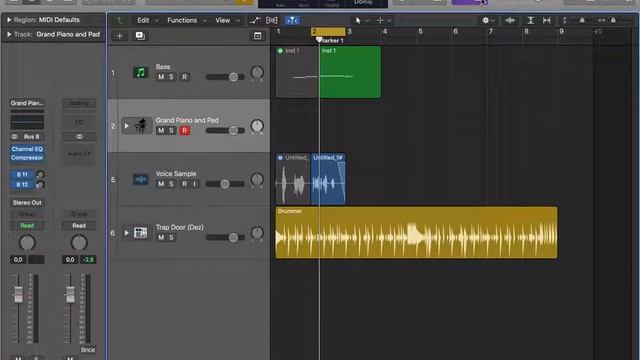Click the Audio FX slot on output strip
Image resolution: width=640 pixels, height=360 pixels.
(x=79, y=154)
